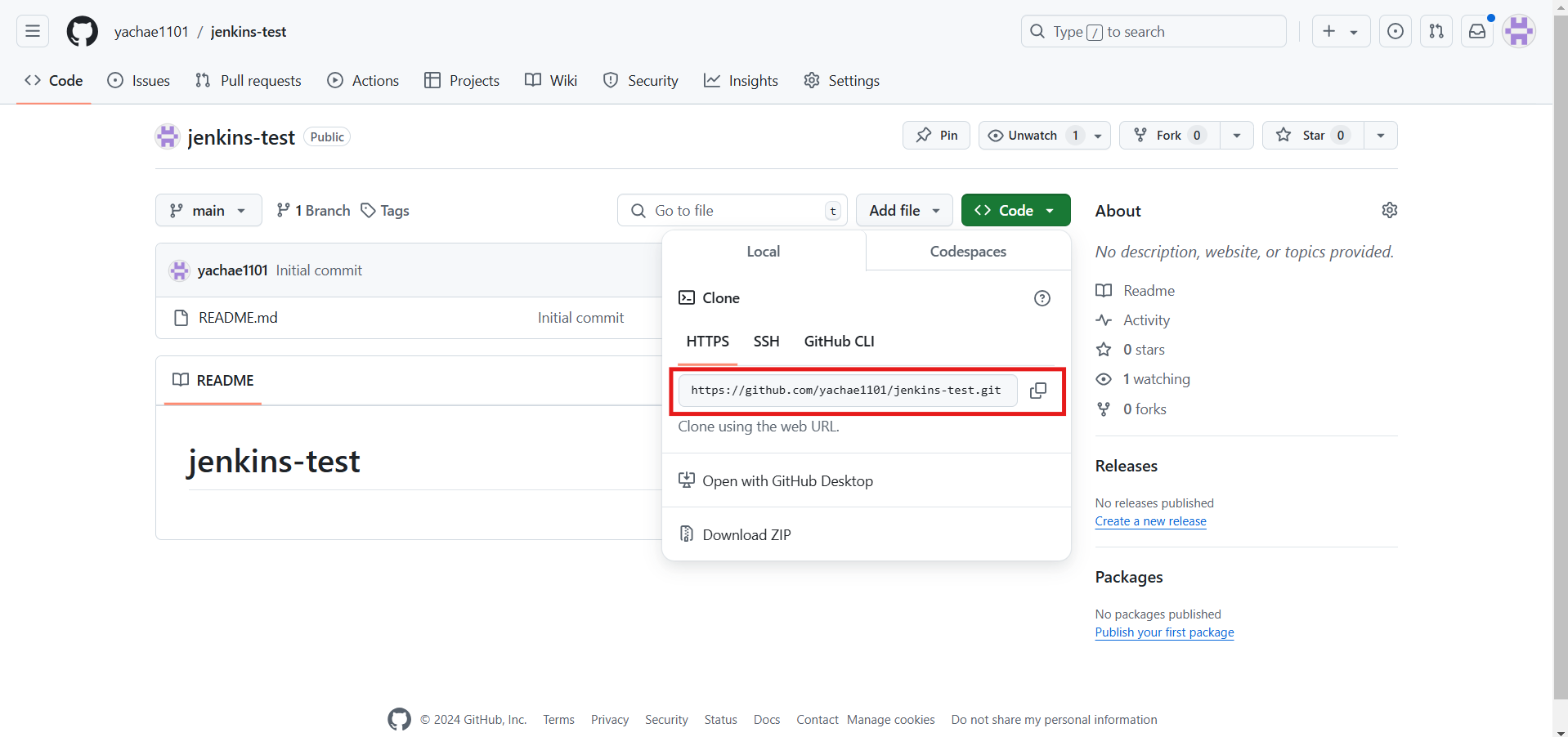This screenshot has width=1568, height=737.
Task: Open the yachae1101 user link in breadcrumb
Action: click(x=151, y=31)
